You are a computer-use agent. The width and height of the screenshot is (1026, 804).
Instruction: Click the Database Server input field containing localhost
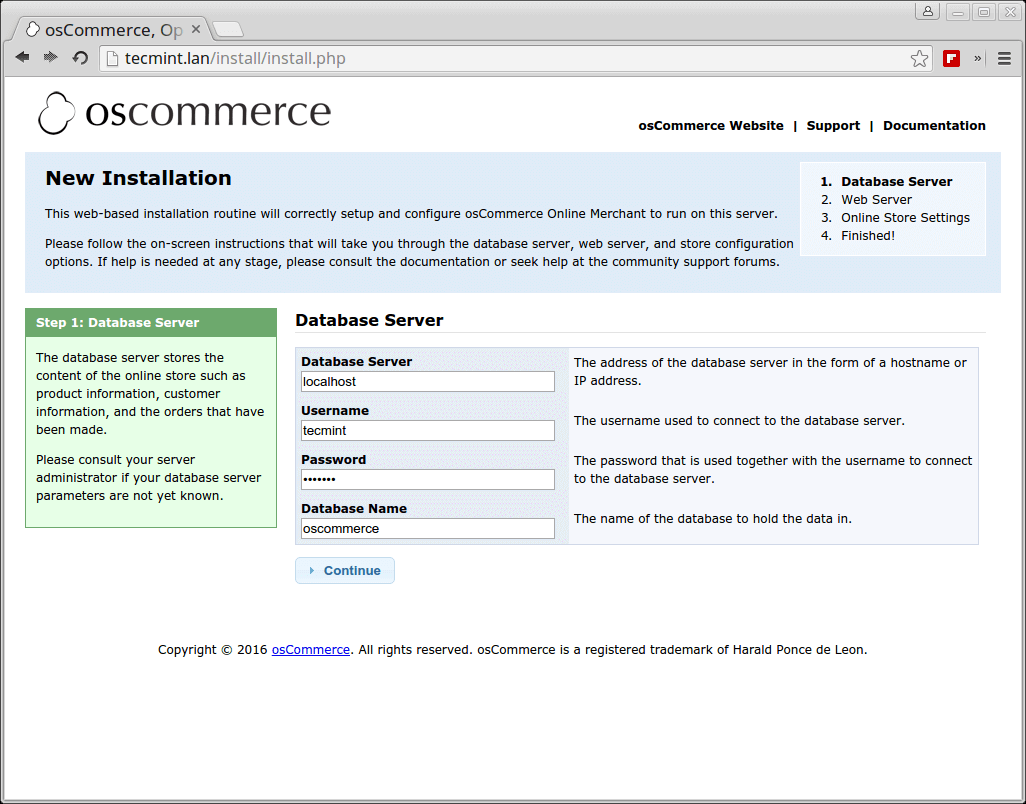pos(428,381)
